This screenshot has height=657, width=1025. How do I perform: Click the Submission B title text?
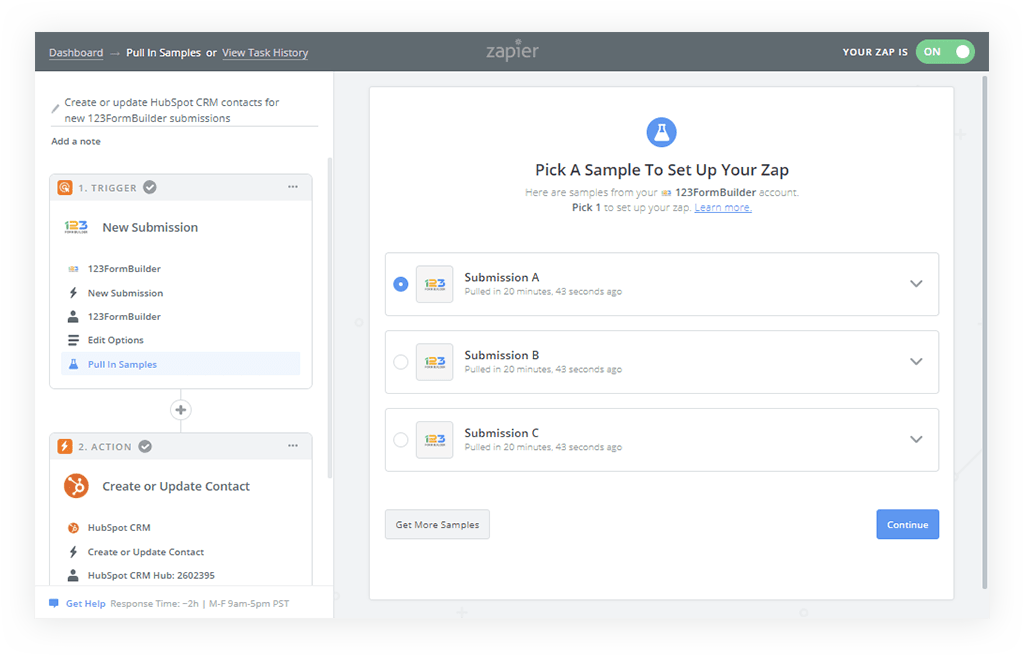click(501, 355)
